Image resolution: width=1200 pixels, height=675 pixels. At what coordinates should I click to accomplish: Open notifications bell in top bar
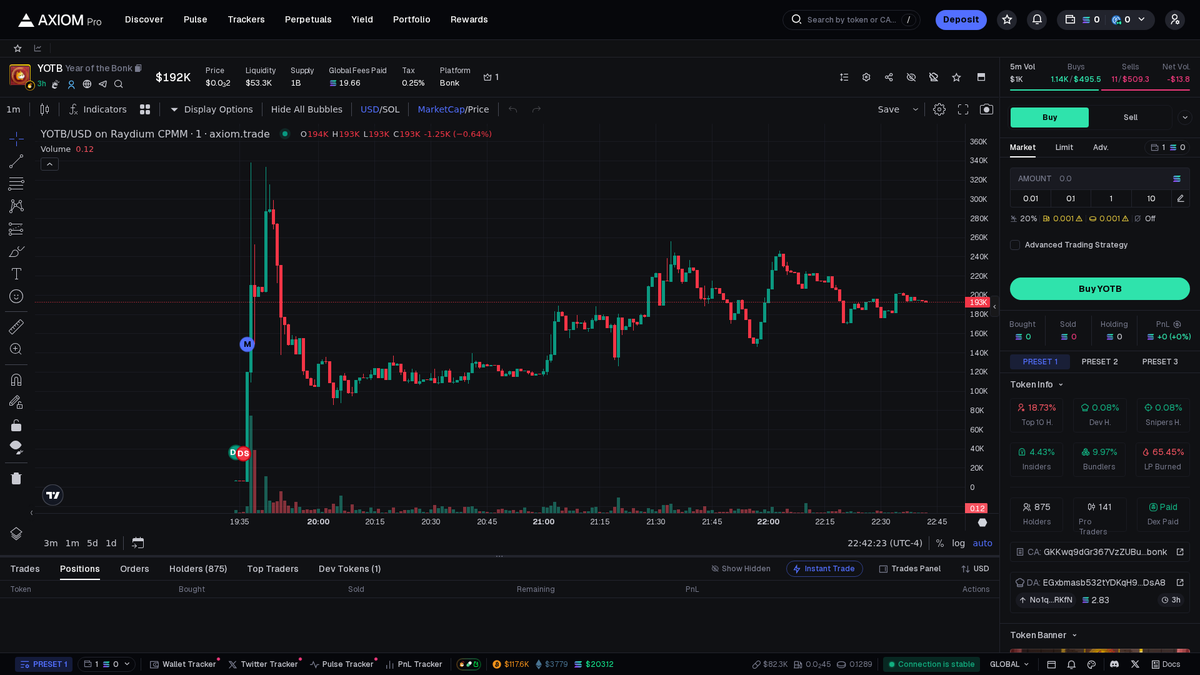point(1037,19)
